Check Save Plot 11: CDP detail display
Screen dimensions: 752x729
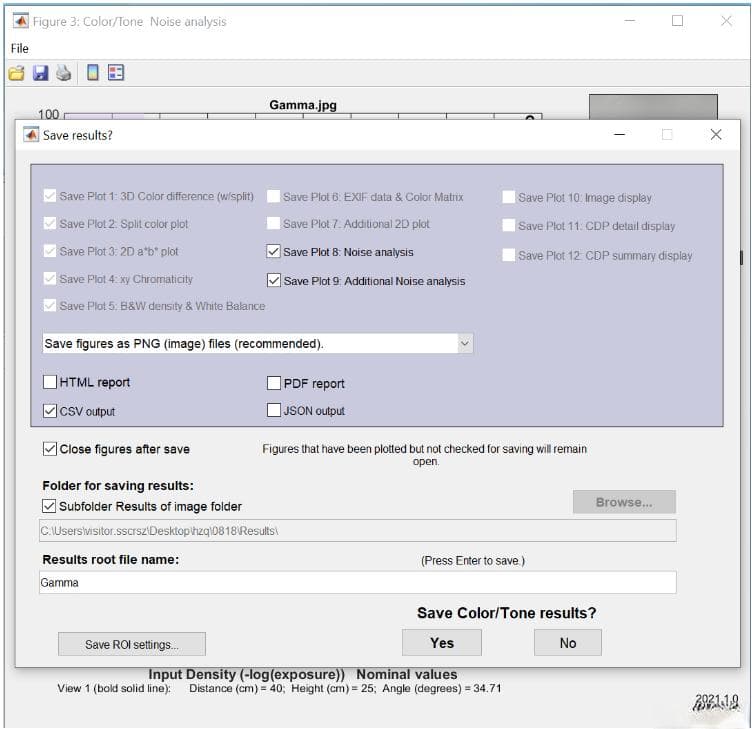click(508, 225)
